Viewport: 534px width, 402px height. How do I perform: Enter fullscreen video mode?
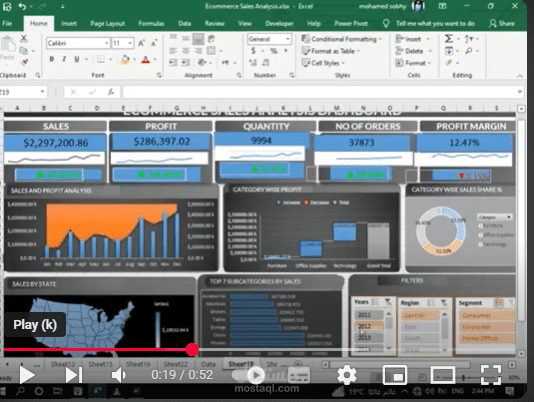pyautogui.click(x=490, y=375)
